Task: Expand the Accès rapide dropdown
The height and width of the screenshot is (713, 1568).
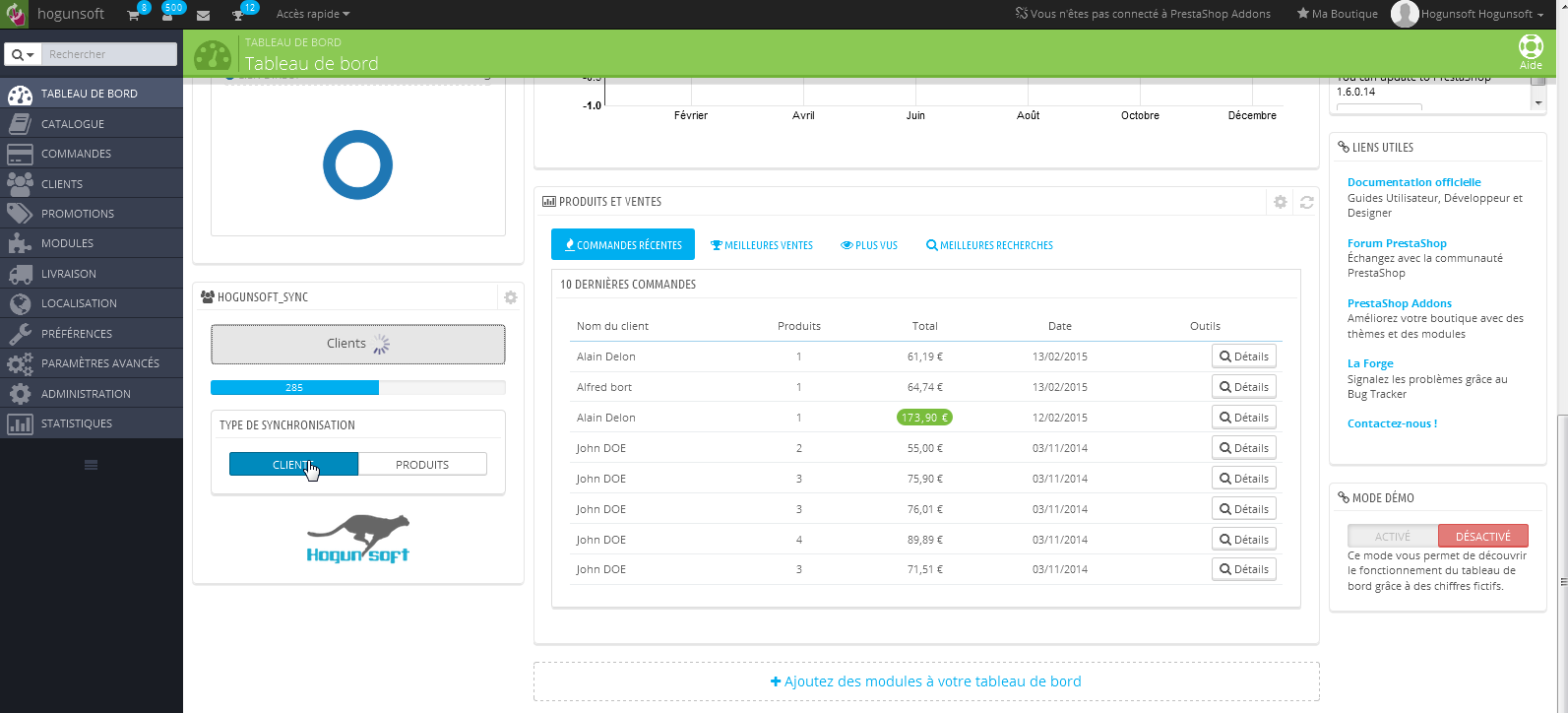Action: (313, 15)
